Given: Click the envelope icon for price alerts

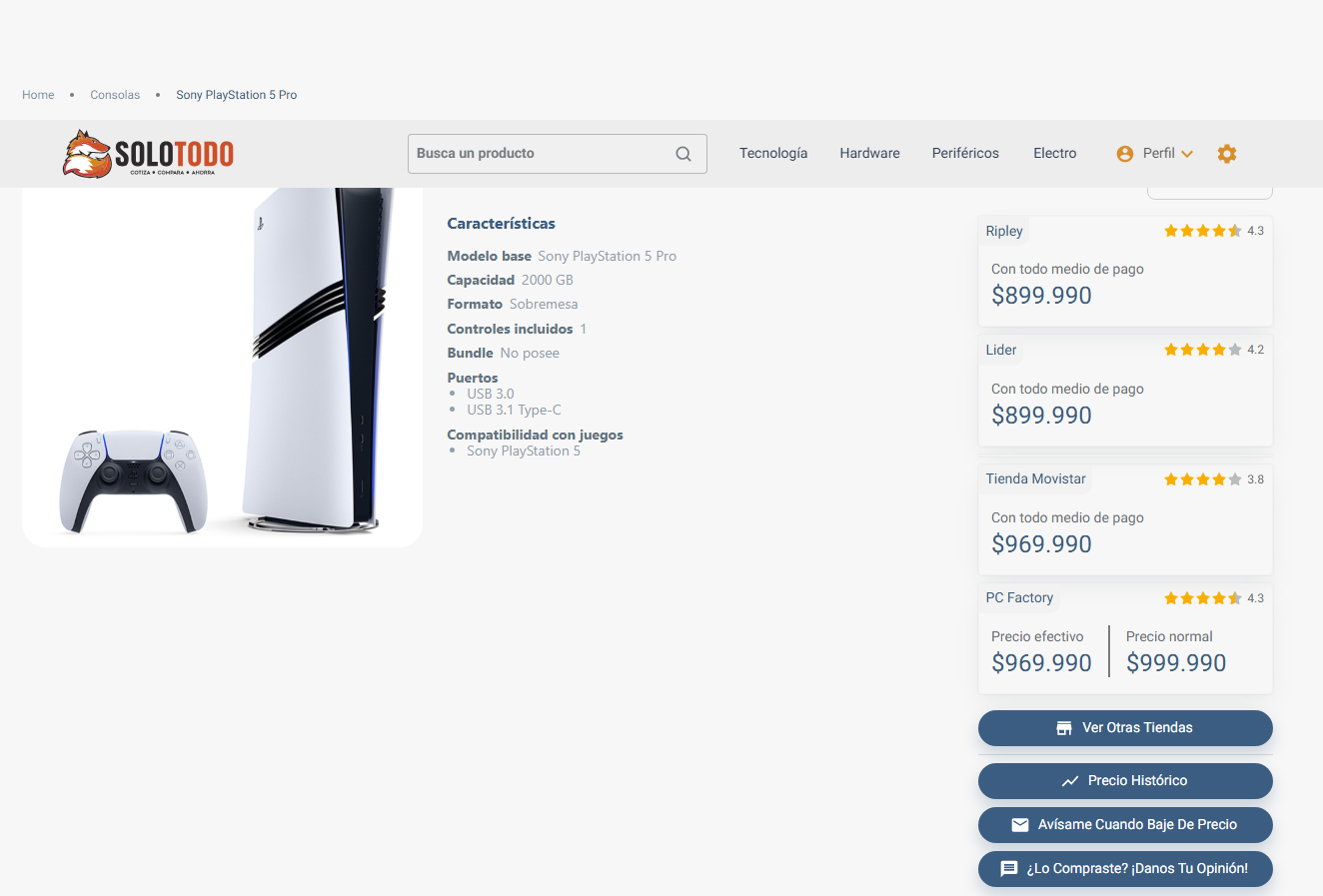Looking at the screenshot, I should [x=1020, y=825].
